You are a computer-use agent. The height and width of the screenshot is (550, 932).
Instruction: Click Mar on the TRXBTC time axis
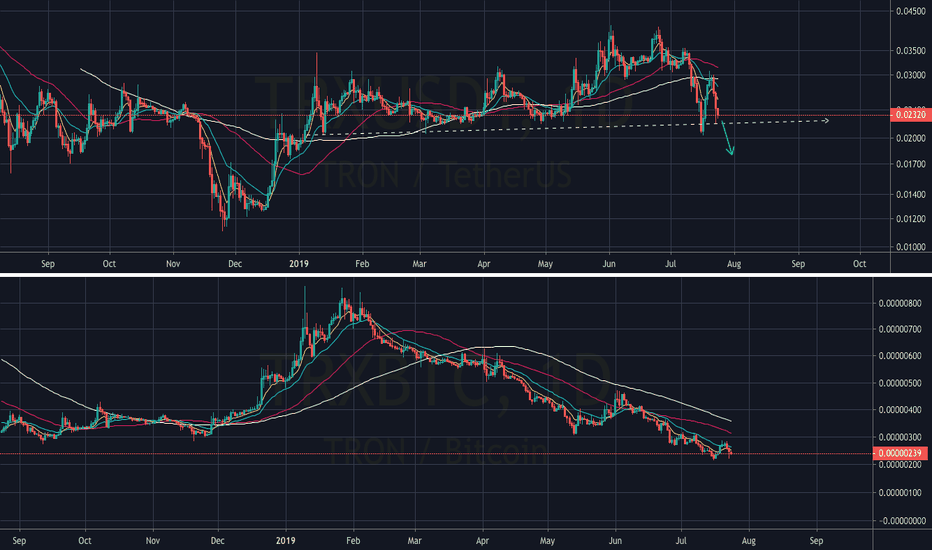tap(414, 540)
